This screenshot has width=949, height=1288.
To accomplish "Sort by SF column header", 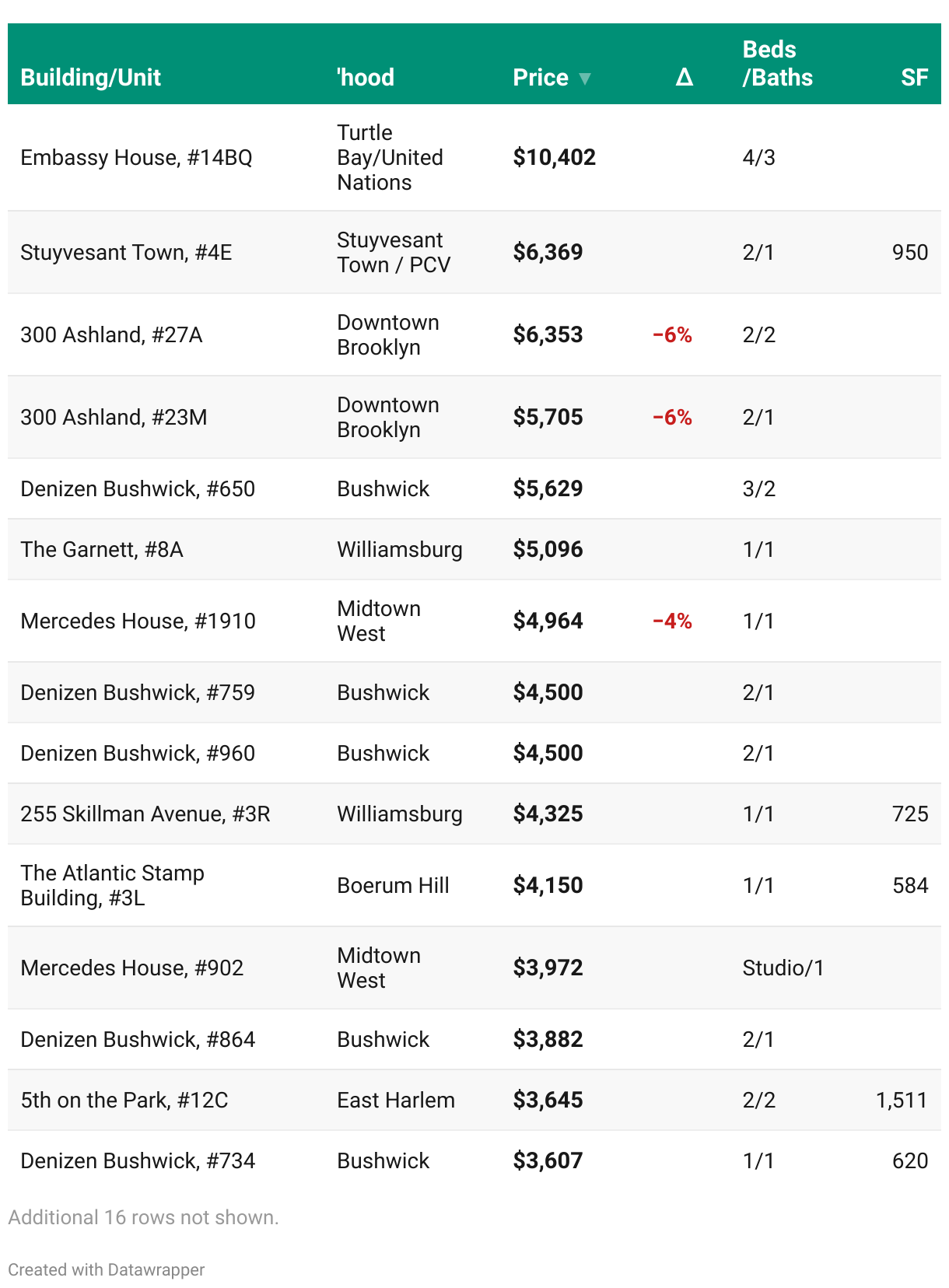I will point(914,78).
